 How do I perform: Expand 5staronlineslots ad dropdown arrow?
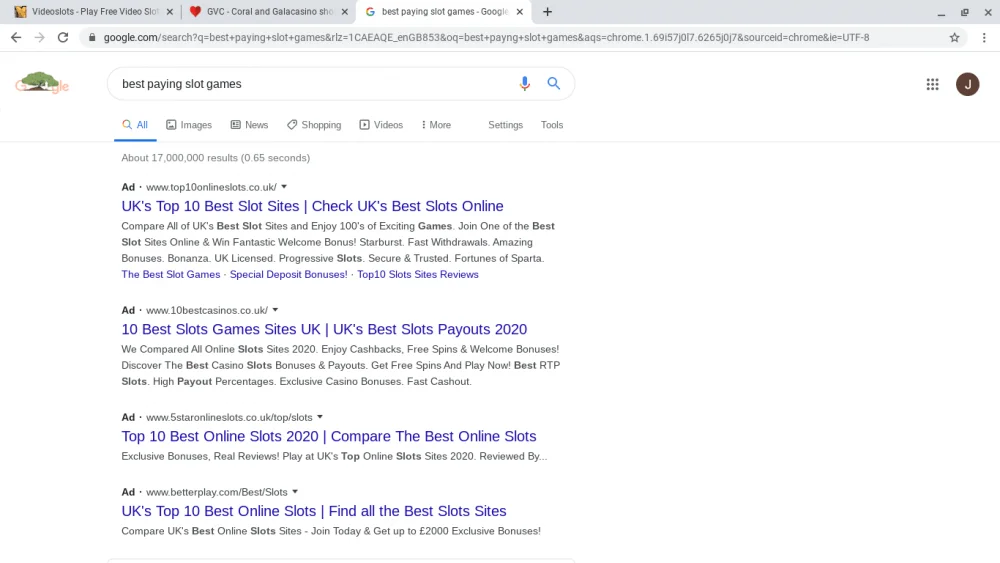(x=320, y=417)
